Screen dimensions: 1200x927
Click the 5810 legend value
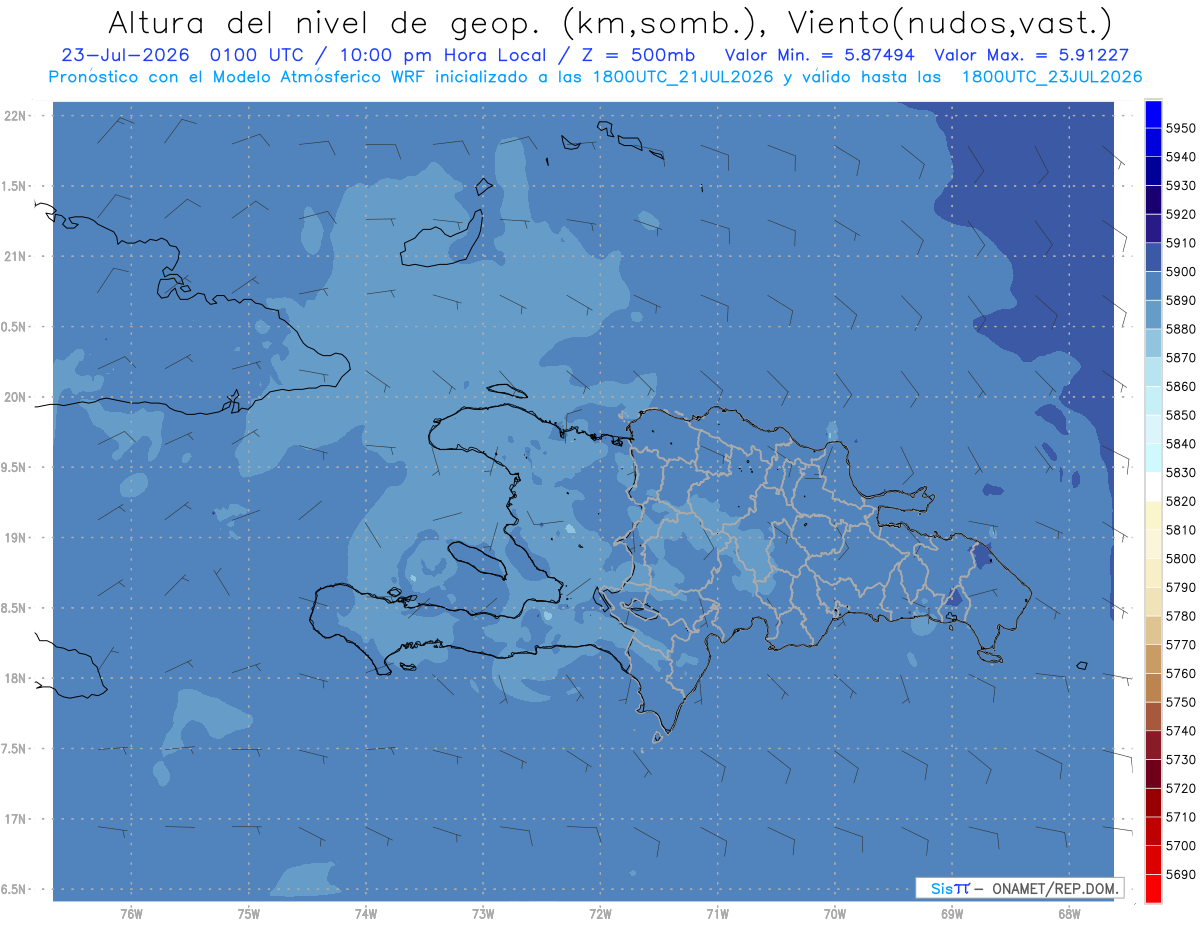tap(1181, 530)
